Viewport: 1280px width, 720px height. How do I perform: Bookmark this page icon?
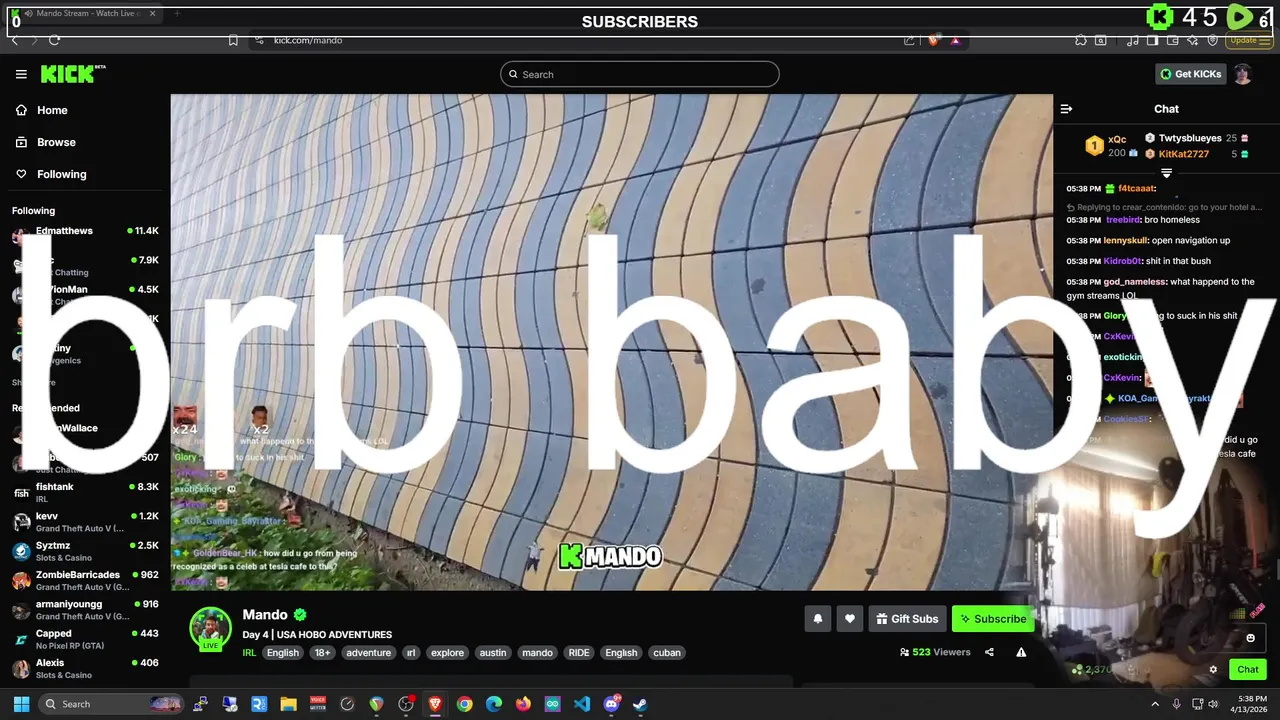point(233,40)
